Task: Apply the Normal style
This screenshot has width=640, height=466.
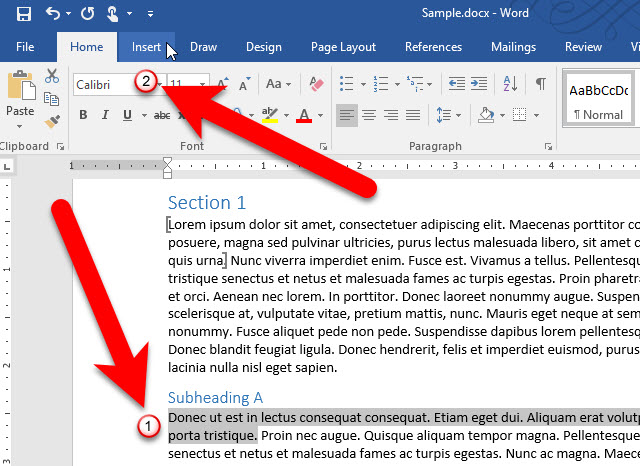Action: (x=598, y=98)
